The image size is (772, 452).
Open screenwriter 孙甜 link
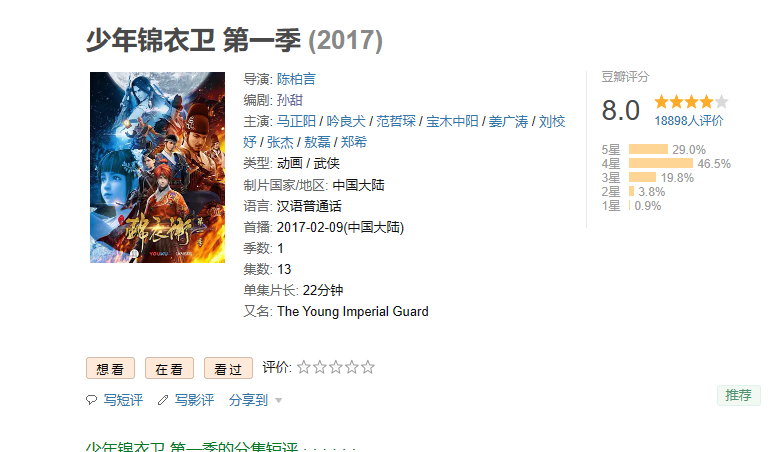290,100
